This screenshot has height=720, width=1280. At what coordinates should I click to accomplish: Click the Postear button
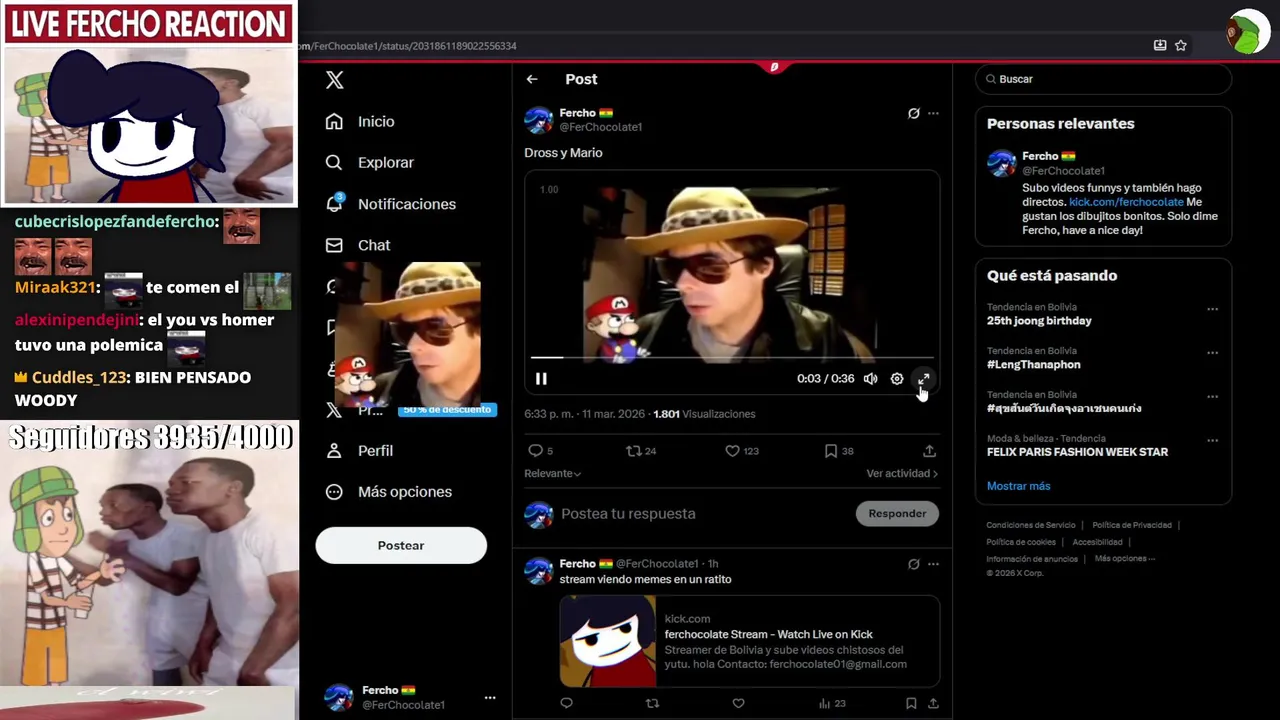click(x=401, y=545)
